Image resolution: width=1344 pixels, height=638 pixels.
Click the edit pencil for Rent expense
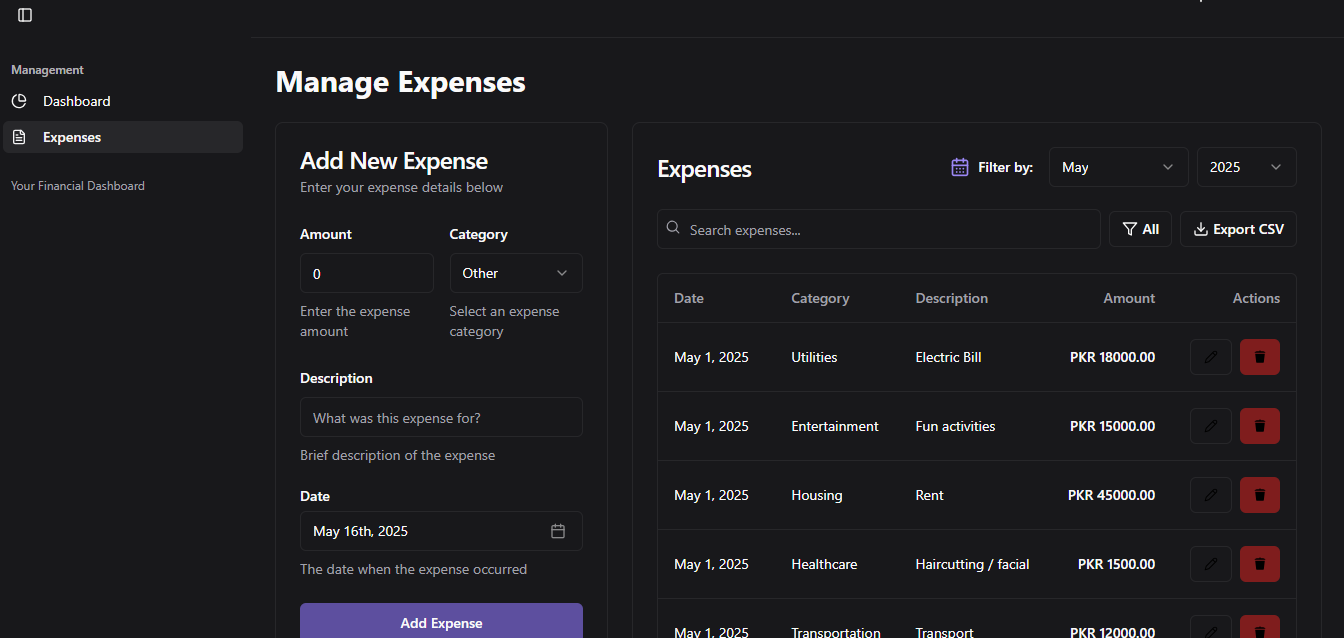pyautogui.click(x=1210, y=495)
